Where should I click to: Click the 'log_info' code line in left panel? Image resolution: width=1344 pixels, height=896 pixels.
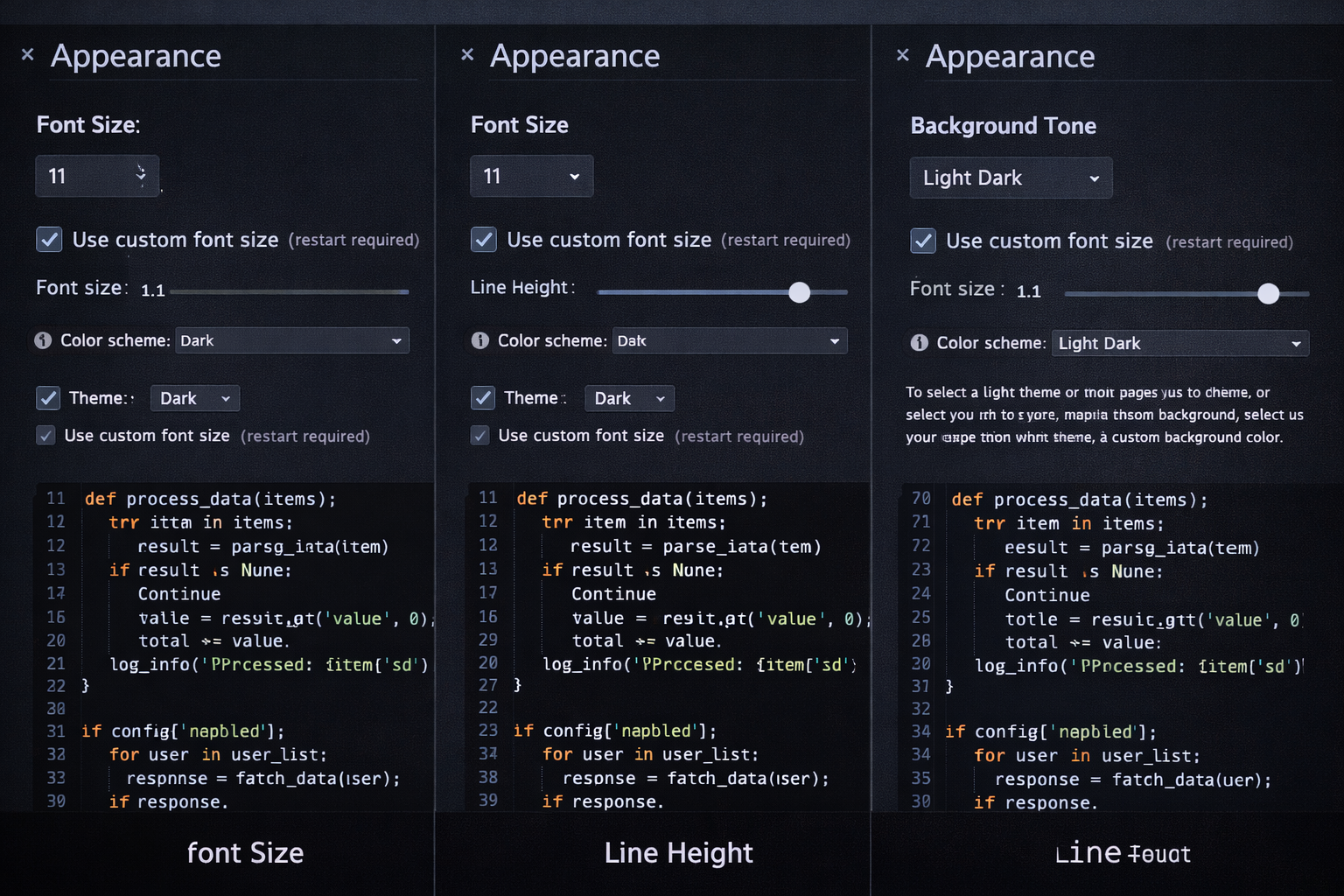pyautogui.click(x=269, y=664)
